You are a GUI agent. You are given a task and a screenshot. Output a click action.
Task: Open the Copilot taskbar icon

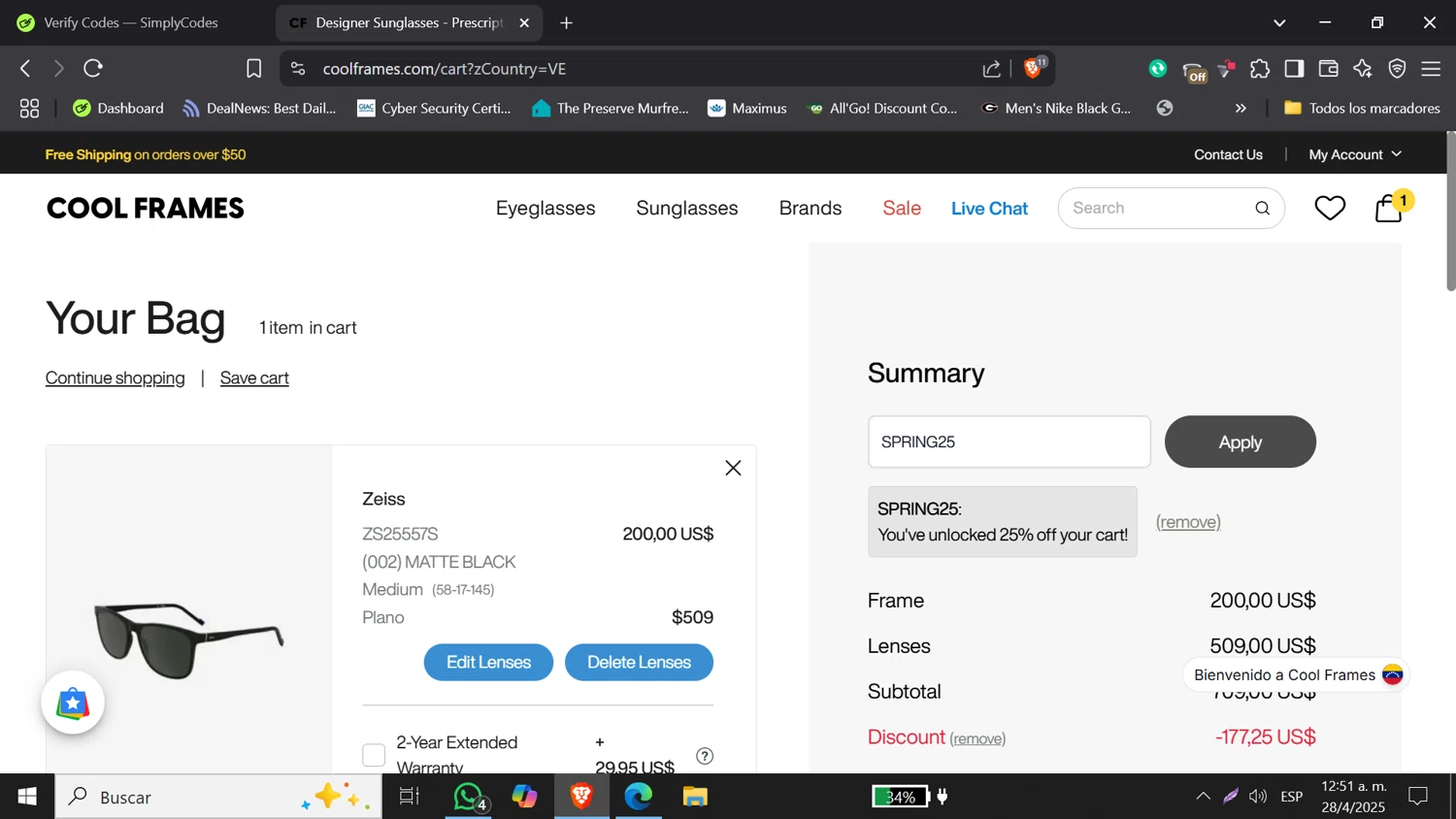click(x=525, y=797)
